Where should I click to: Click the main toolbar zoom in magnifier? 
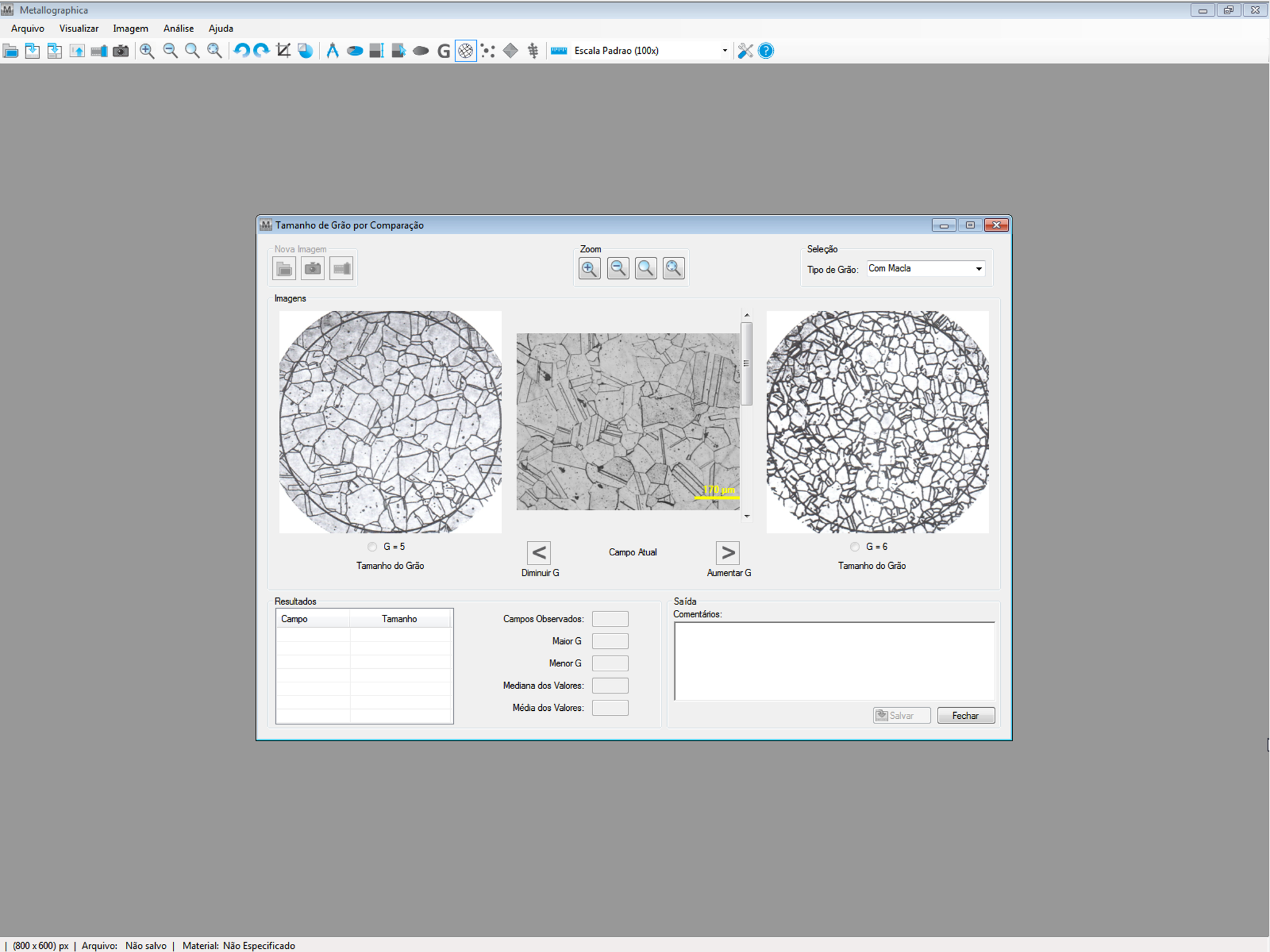click(147, 51)
